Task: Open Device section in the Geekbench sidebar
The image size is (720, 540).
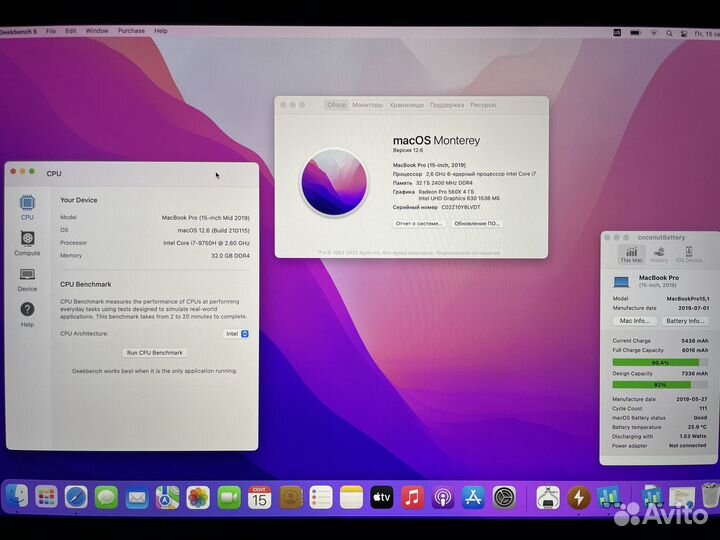Action: (x=27, y=280)
